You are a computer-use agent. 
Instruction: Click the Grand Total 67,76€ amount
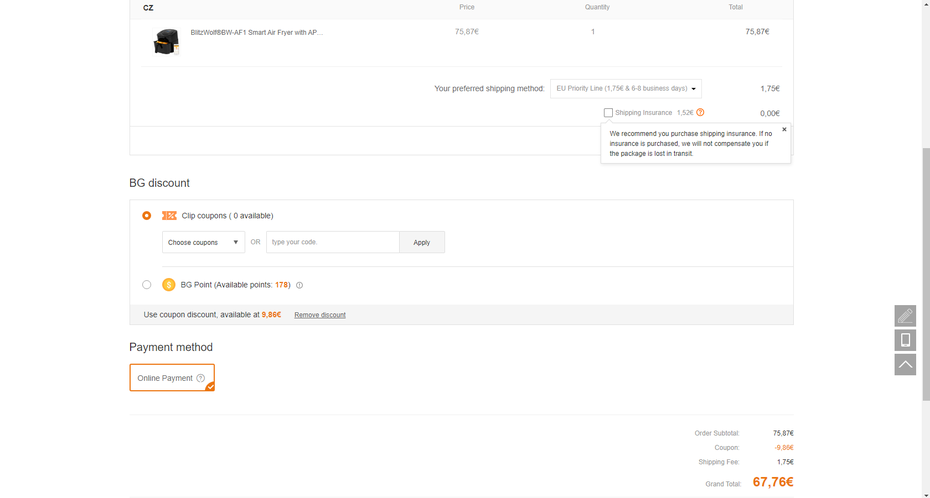pyautogui.click(x=773, y=482)
